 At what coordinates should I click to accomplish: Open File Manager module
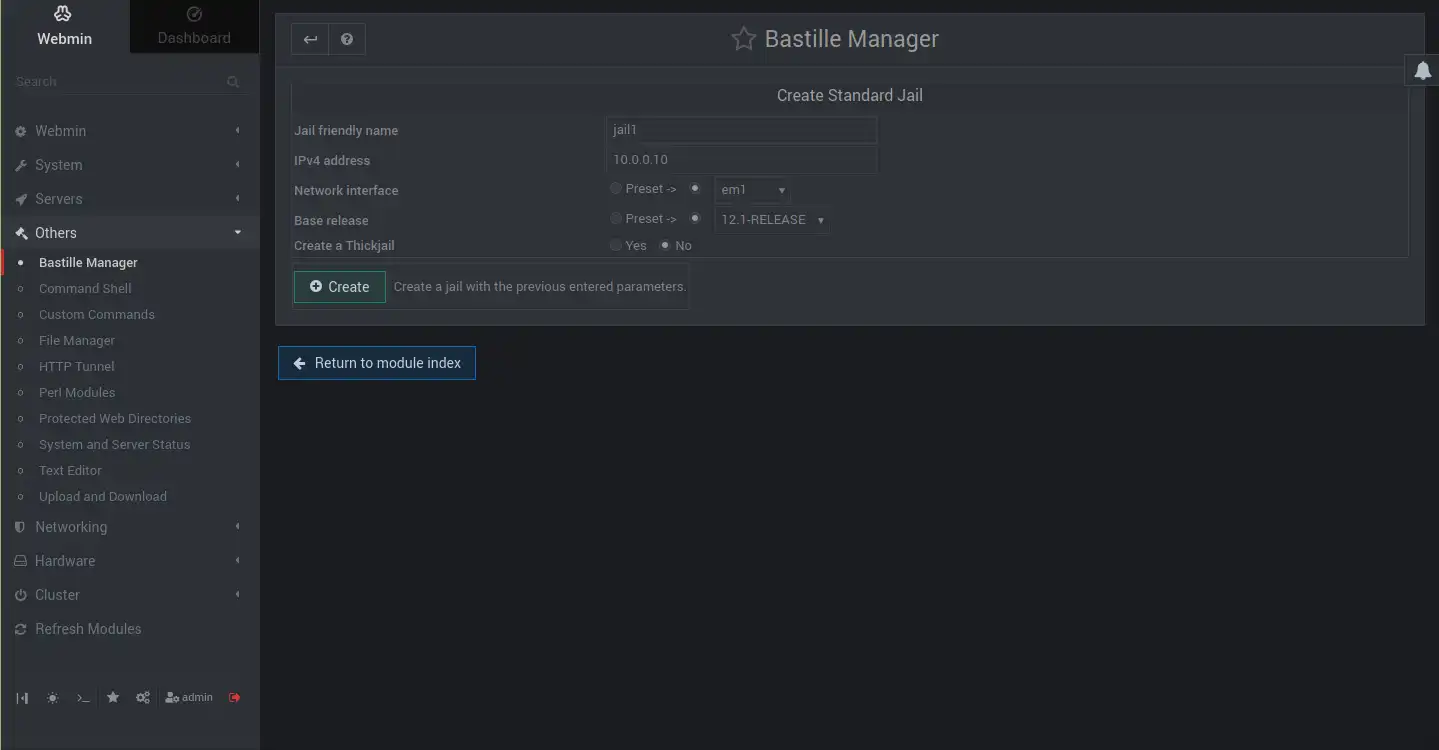click(x=77, y=341)
